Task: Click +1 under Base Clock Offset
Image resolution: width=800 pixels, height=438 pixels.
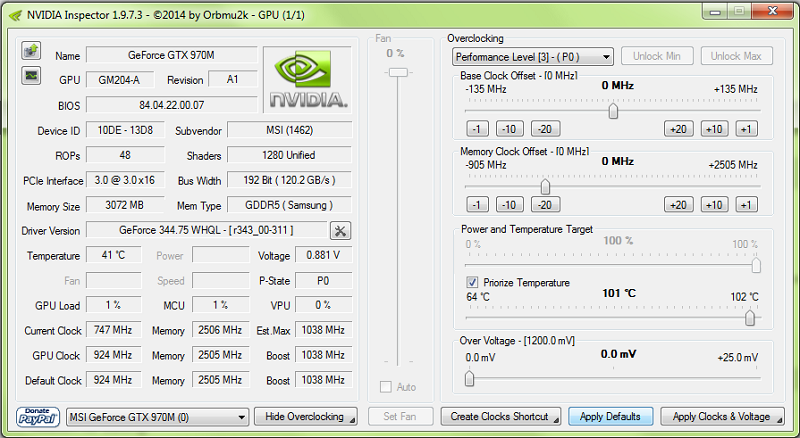Action: click(746, 129)
